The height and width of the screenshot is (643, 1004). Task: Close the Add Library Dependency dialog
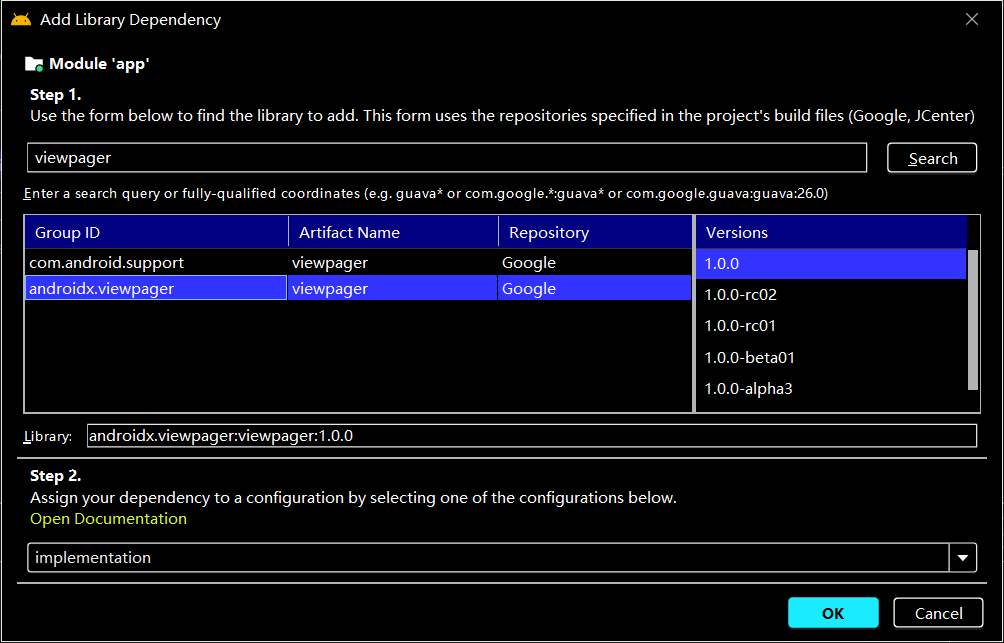pyautogui.click(x=971, y=20)
